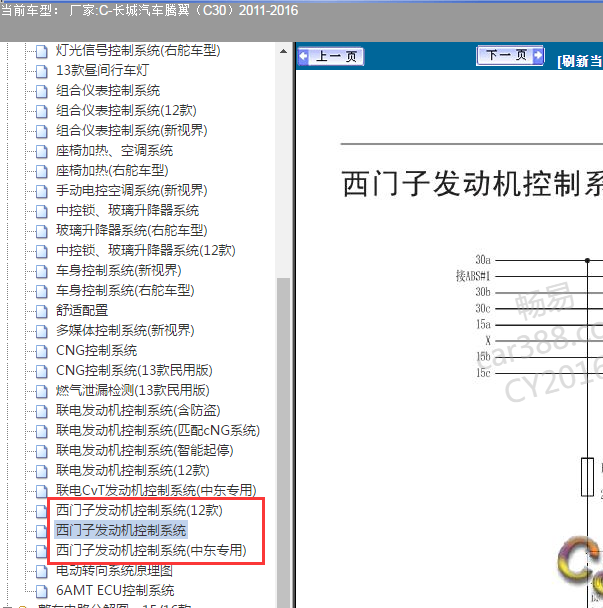Select CNG控制系统(13款民用版) item
This screenshot has height=608, width=603.
[134, 370]
